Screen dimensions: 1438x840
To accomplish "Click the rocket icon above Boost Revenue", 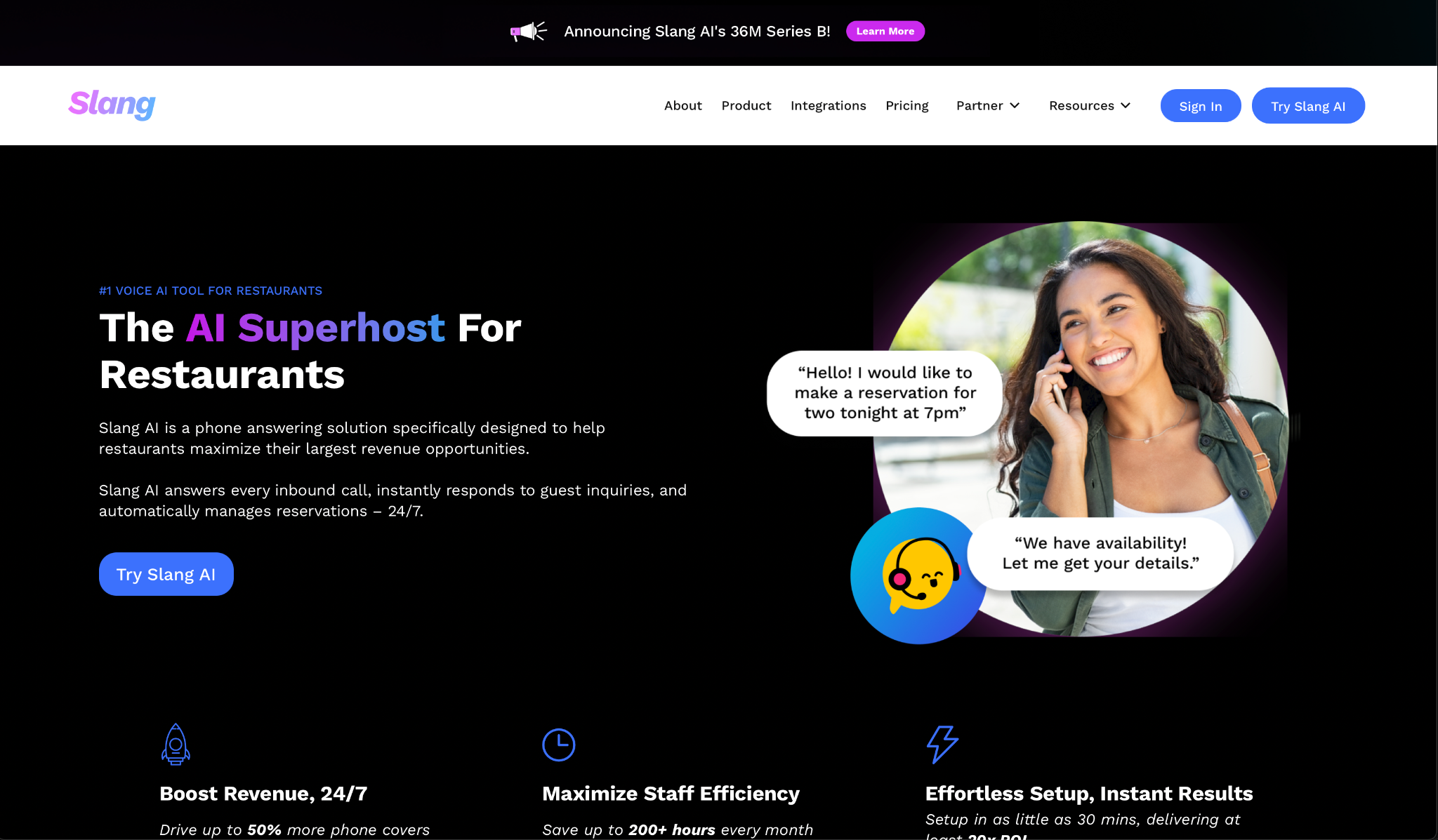I will (x=176, y=744).
